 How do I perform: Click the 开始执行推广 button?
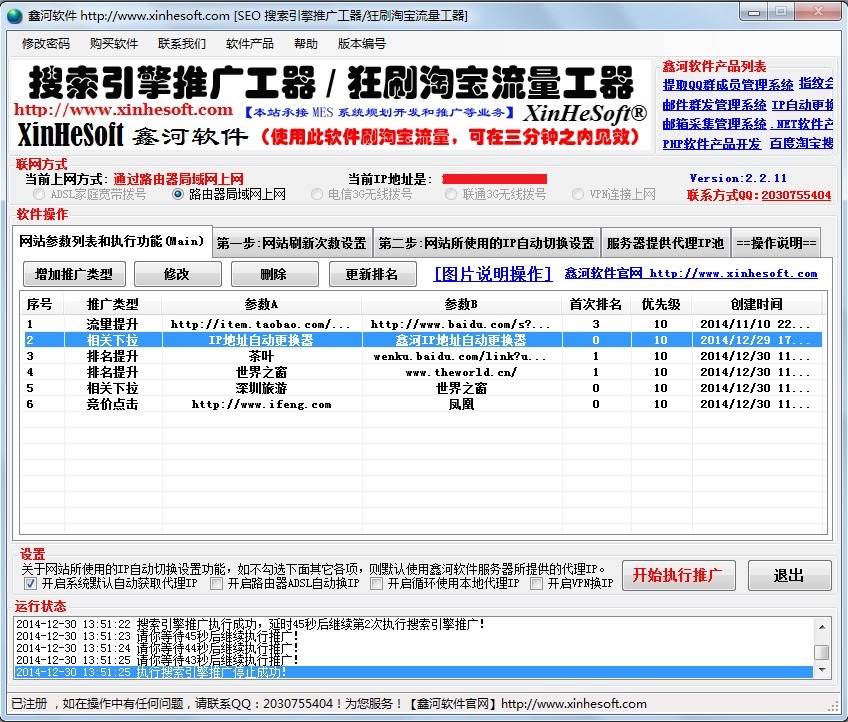(x=678, y=575)
